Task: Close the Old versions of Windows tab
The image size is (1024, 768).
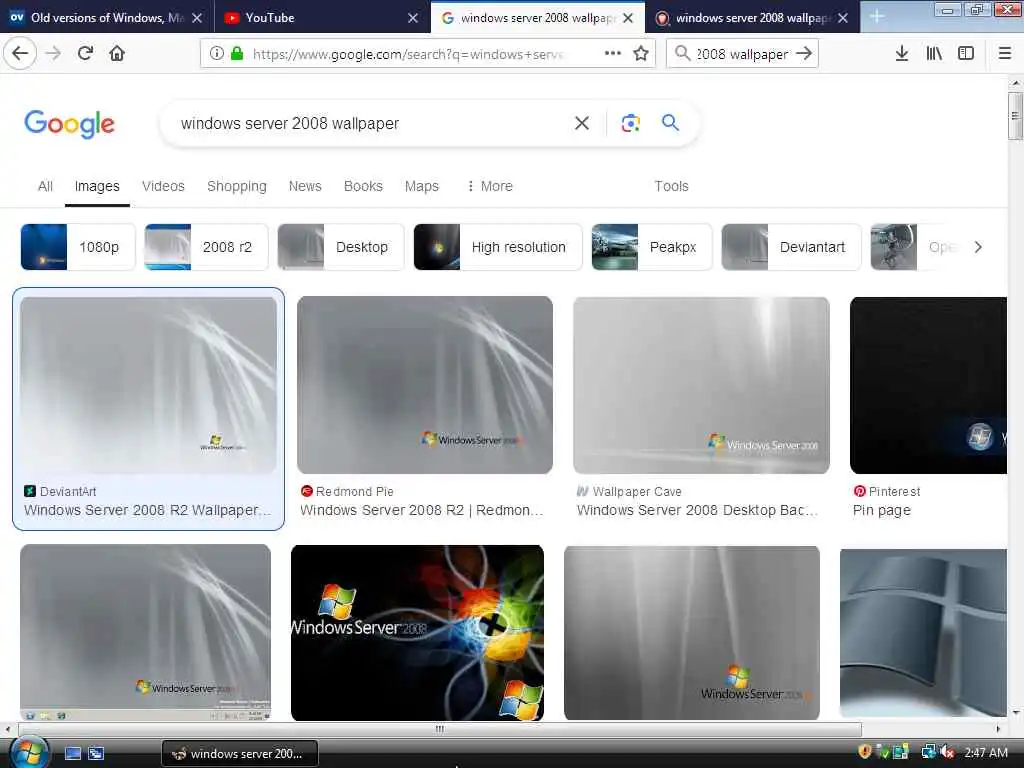Action: pyautogui.click(x=197, y=18)
